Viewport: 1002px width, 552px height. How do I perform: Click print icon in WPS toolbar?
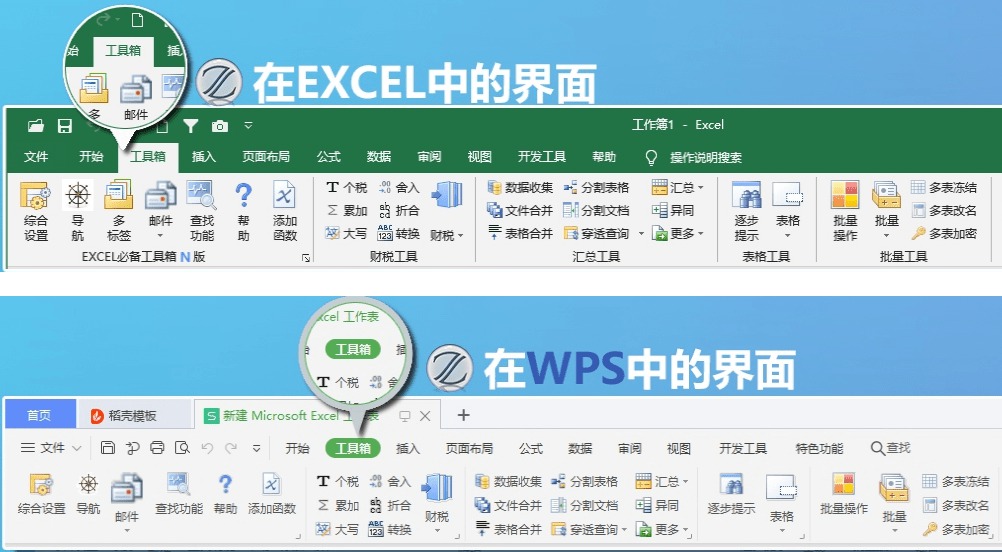[157, 448]
